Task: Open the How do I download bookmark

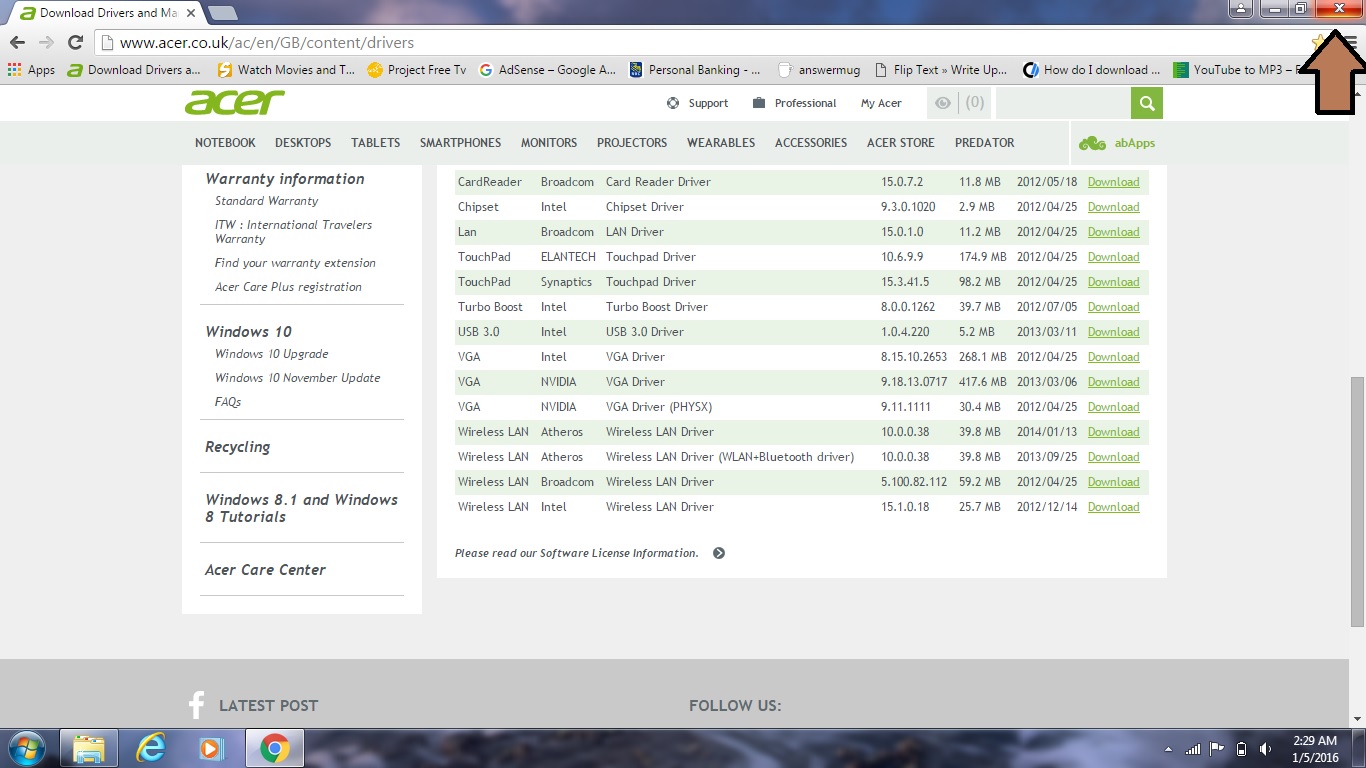Action: [x=1092, y=70]
